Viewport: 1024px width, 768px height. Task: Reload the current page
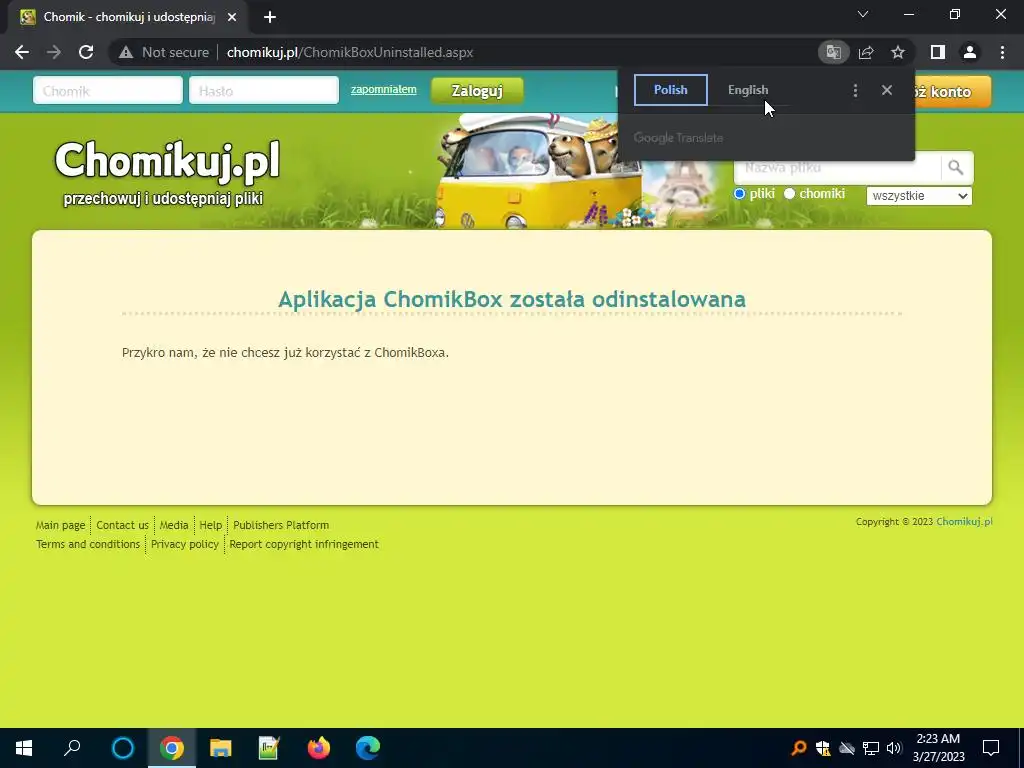point(86,52)
